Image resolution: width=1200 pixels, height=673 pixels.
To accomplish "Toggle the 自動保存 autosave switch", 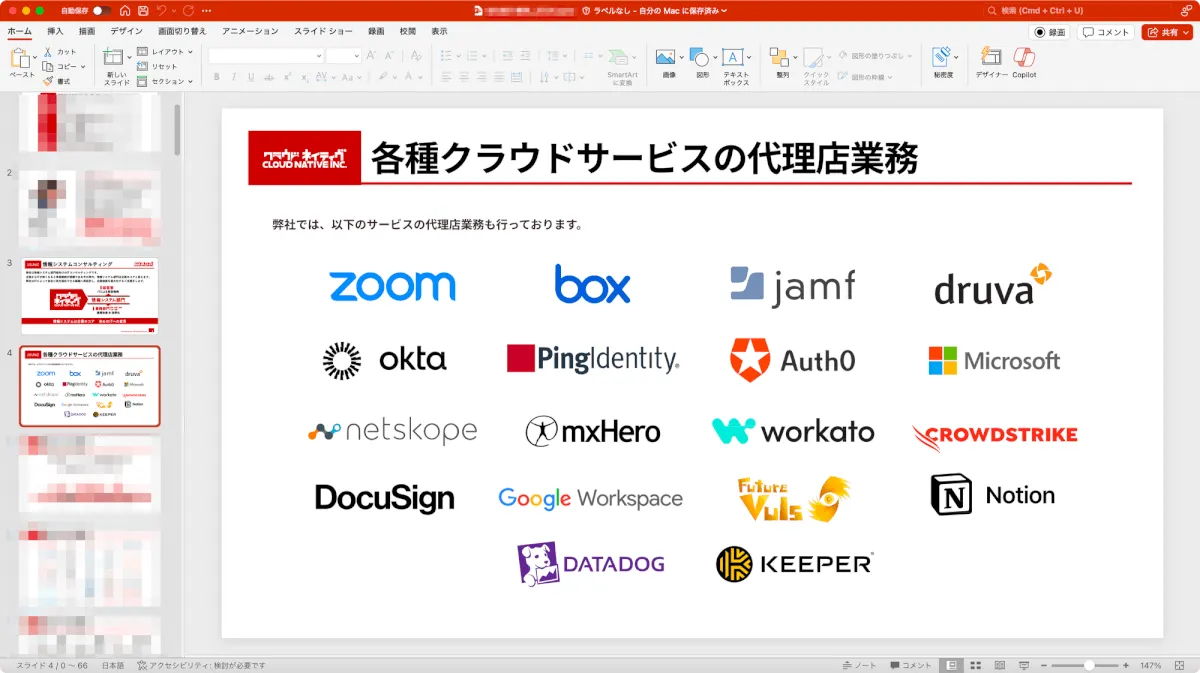I will (x=101, y=10).
